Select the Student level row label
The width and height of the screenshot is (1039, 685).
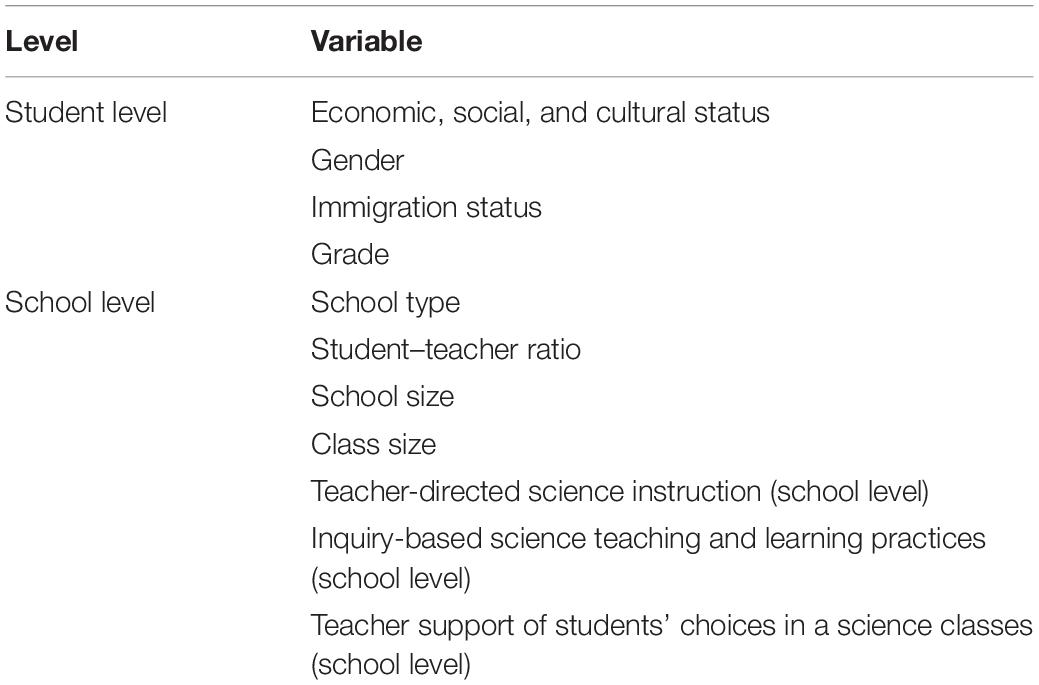point(86,112)
